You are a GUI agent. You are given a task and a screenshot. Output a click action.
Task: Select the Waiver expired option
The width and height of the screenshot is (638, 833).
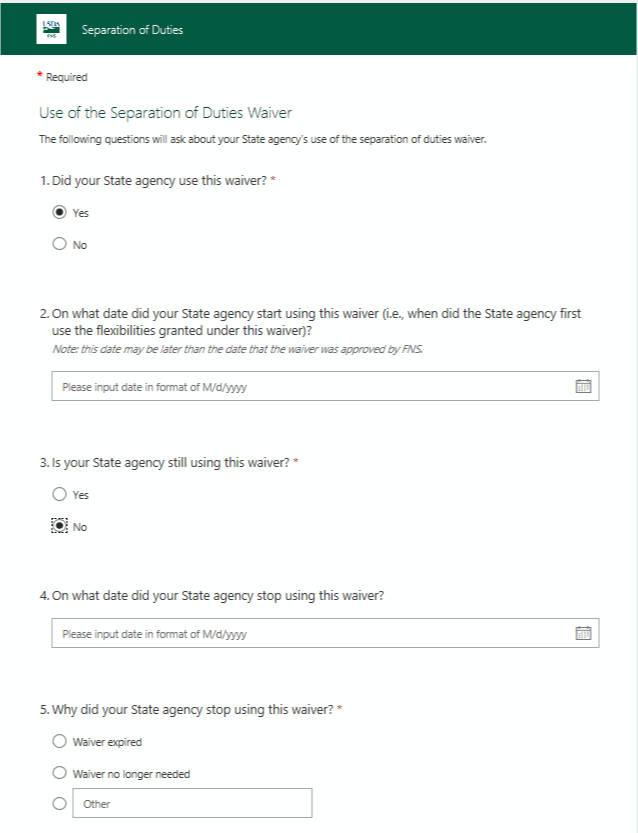point(60,742)
